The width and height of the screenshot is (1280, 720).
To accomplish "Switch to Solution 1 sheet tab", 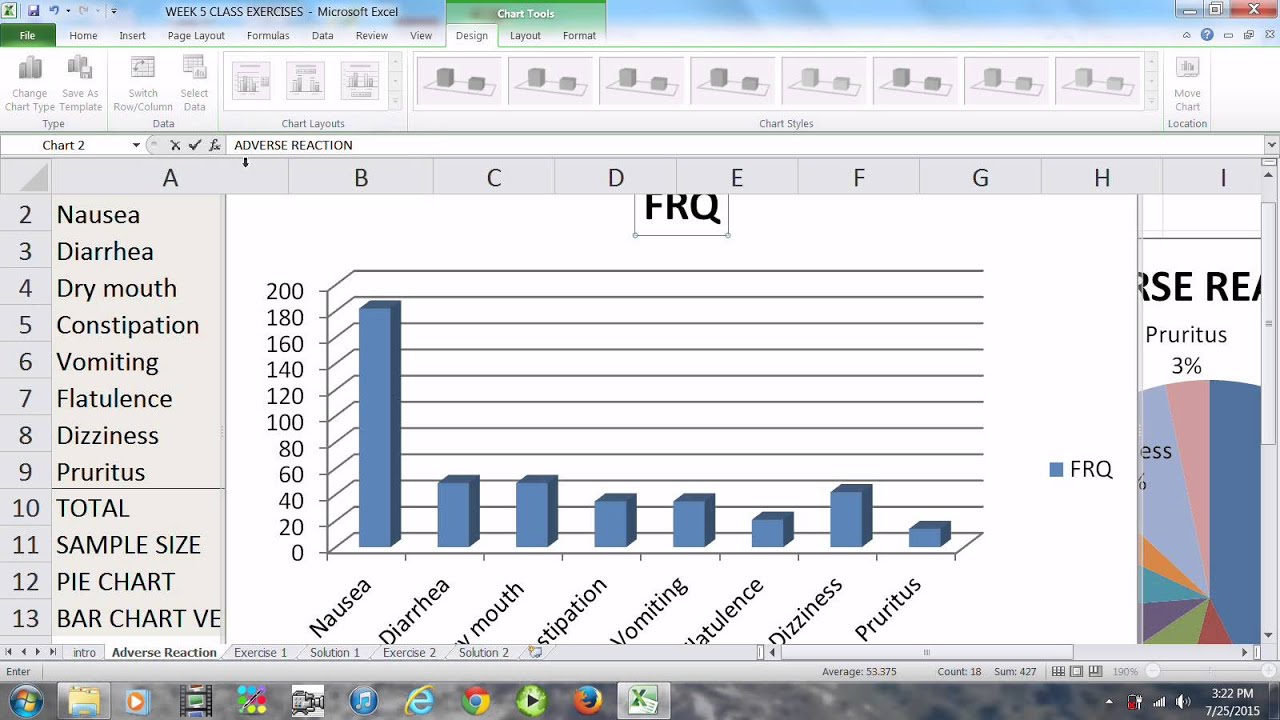I will pos(334,652).
